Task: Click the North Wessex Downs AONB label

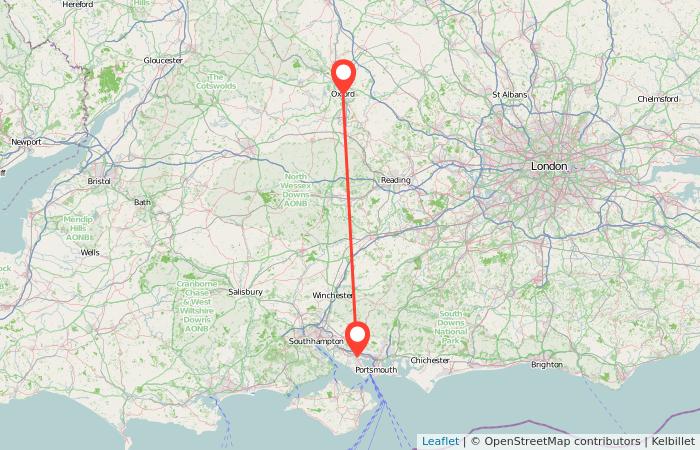Action: click(296, 190)
